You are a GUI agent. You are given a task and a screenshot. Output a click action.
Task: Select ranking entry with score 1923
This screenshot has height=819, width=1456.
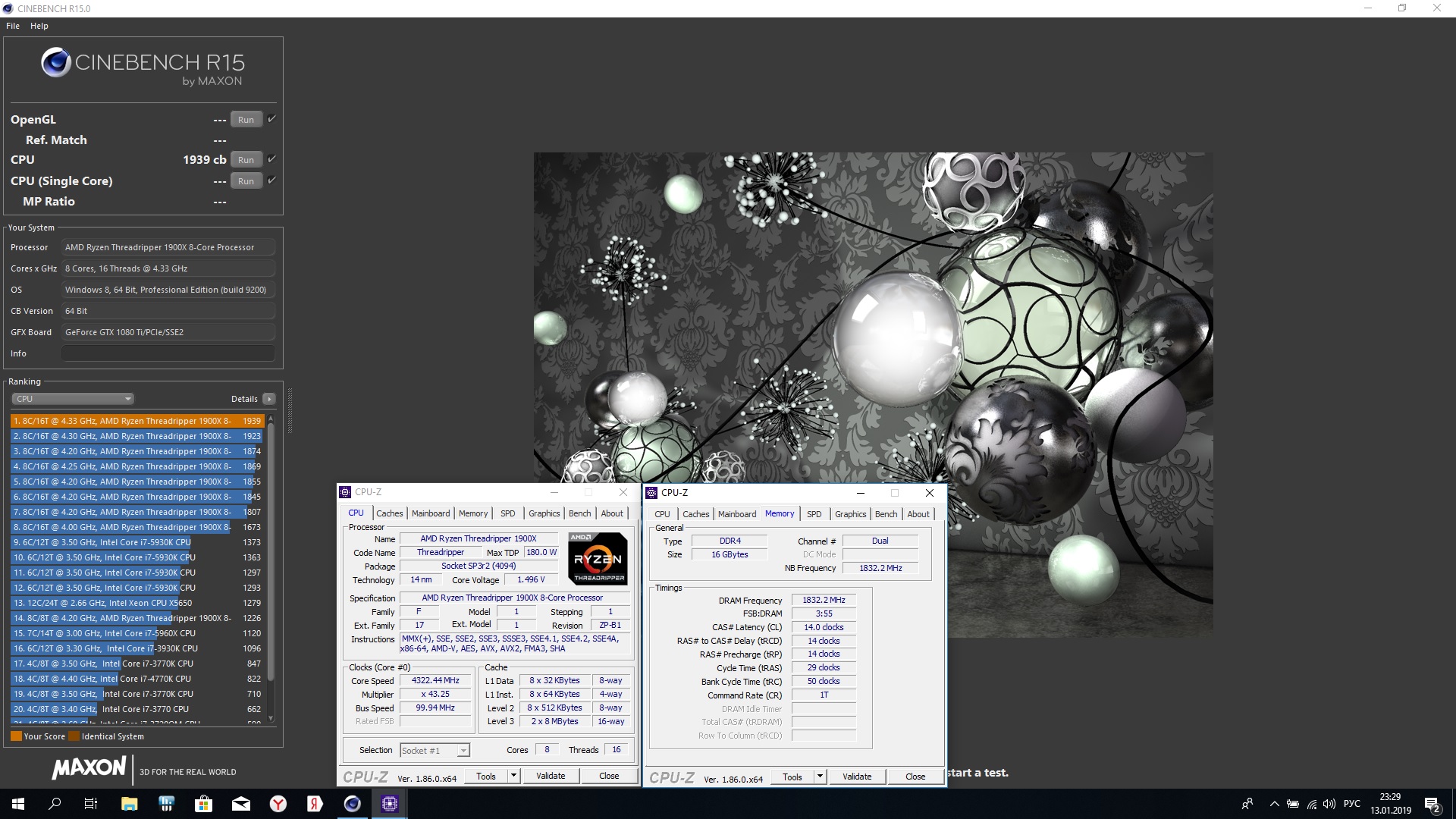coord(137,436)
